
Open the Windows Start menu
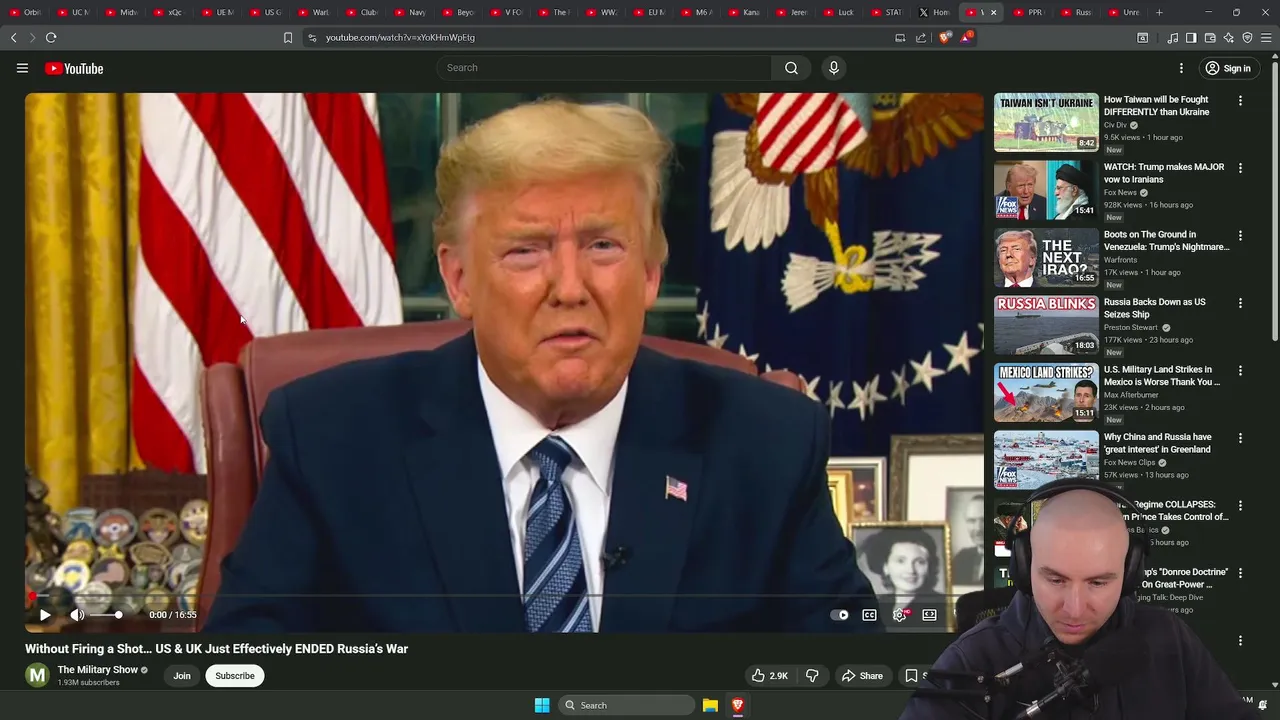[542, 705]
